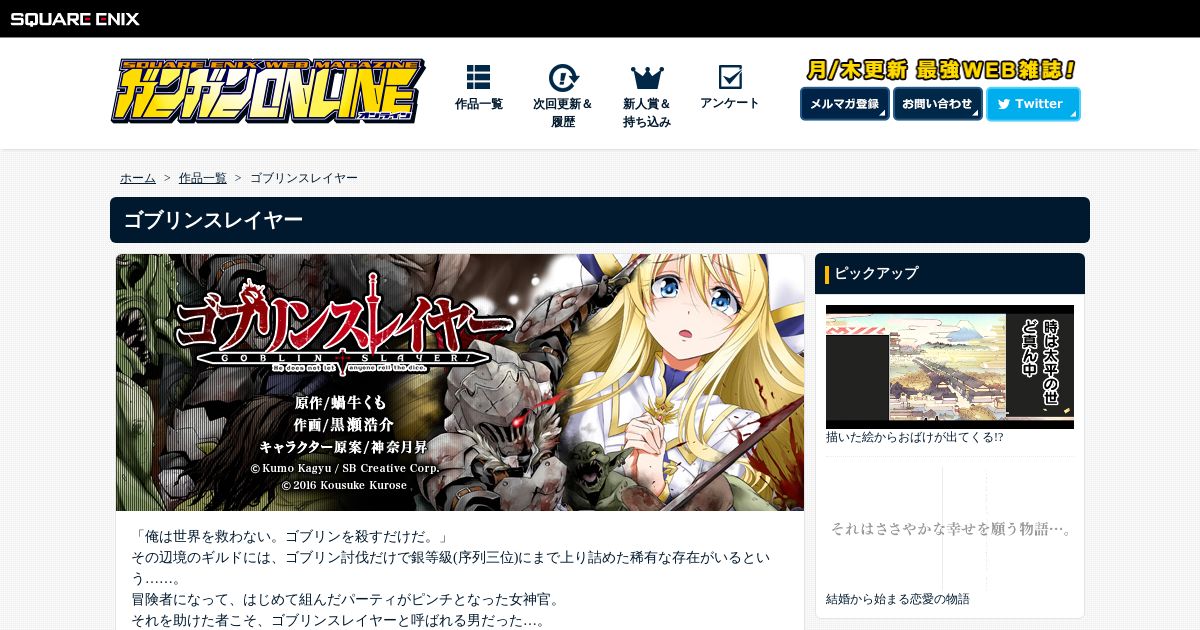Click the ガンガンONLINE site logo

tap(268, 91)
